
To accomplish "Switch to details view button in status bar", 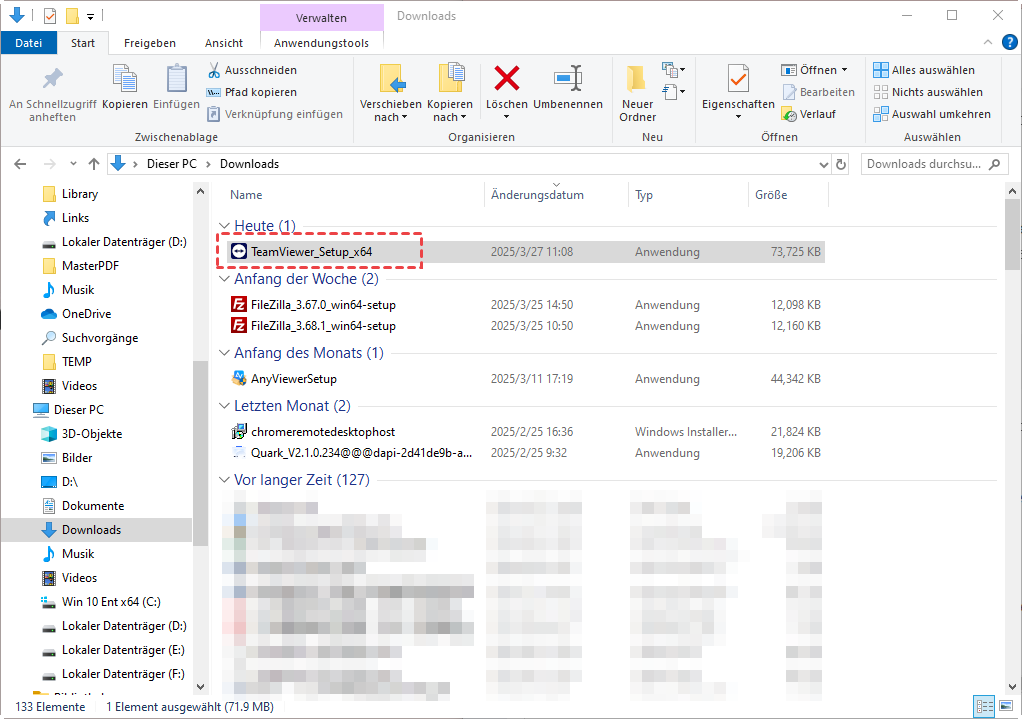I will (982, 706).
